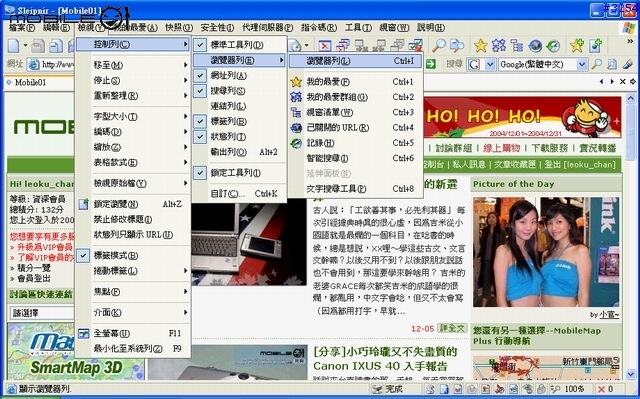Screen dimensions: 640x399
Task: Select 文字搜尋工具 menu entry
Action: click(356, 189)
